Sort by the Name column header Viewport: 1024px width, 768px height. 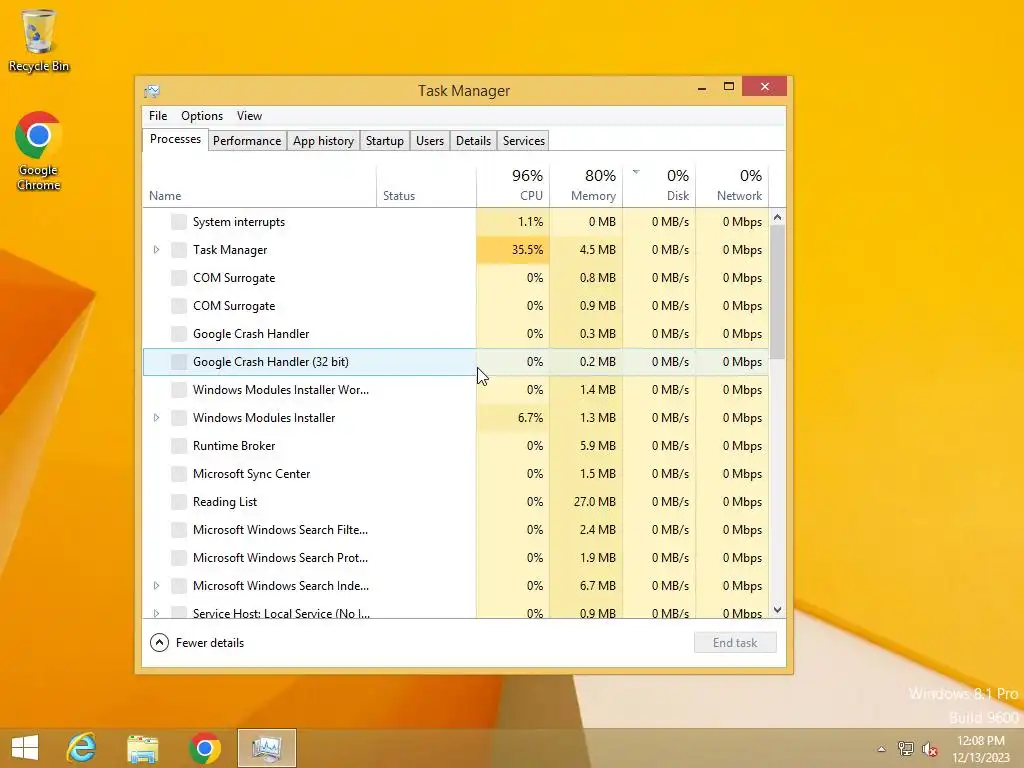[x=259, y=185]
